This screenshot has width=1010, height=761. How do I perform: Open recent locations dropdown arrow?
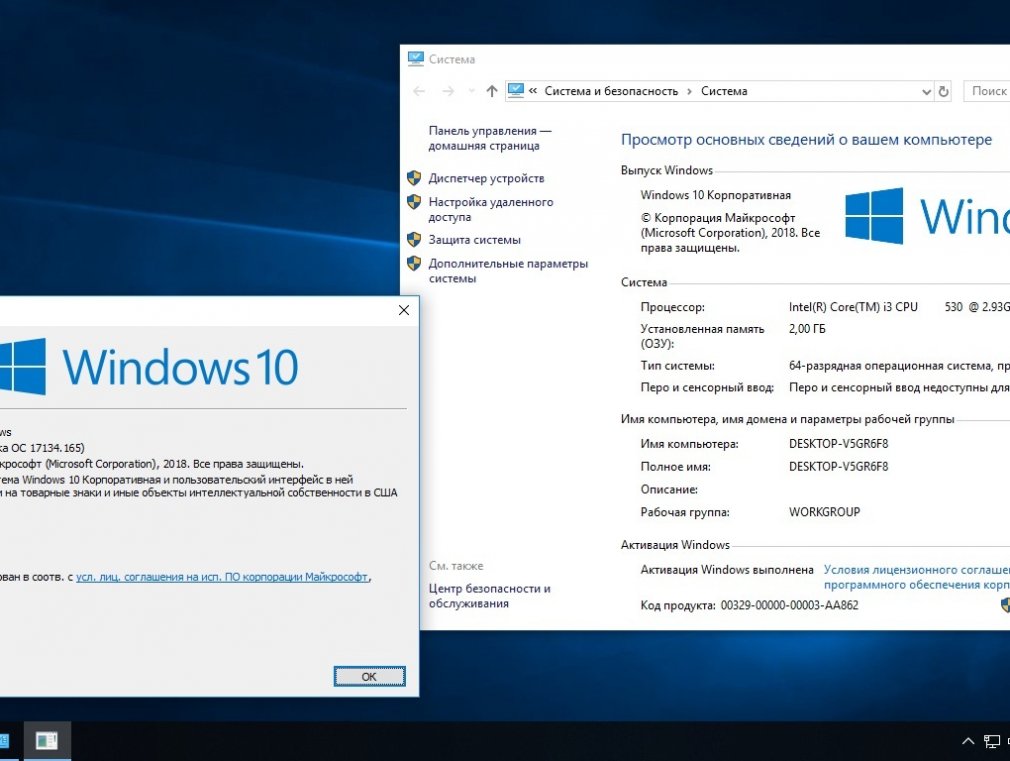point(472,92)
